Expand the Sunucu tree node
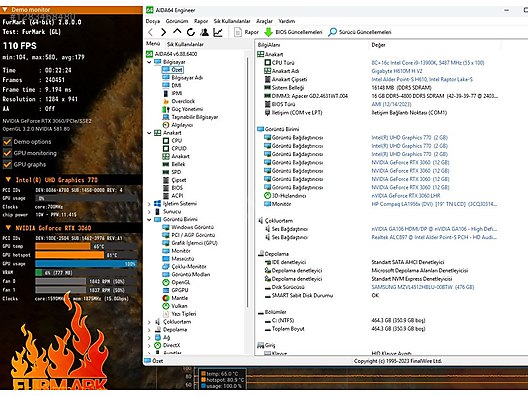Image resolution: width=528 pixels, height=396 pixels. [149, 212]
